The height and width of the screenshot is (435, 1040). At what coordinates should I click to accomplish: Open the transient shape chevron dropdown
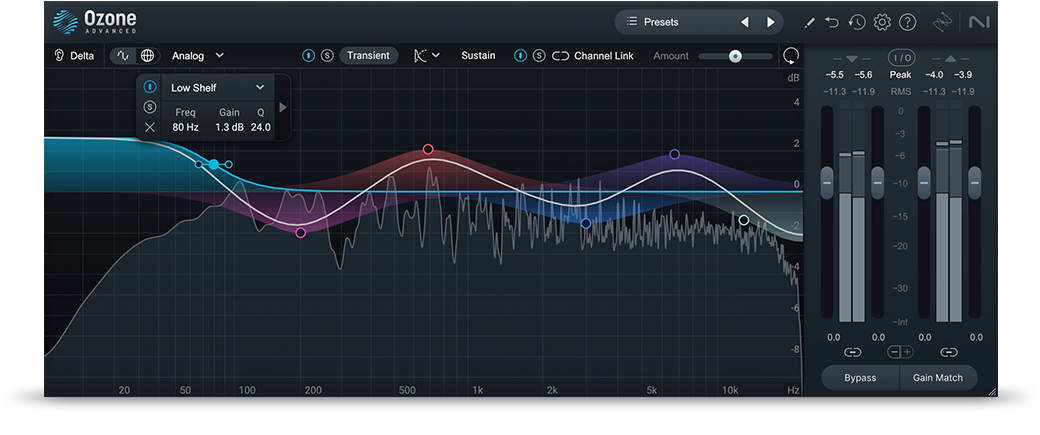(x=436, y=56)
